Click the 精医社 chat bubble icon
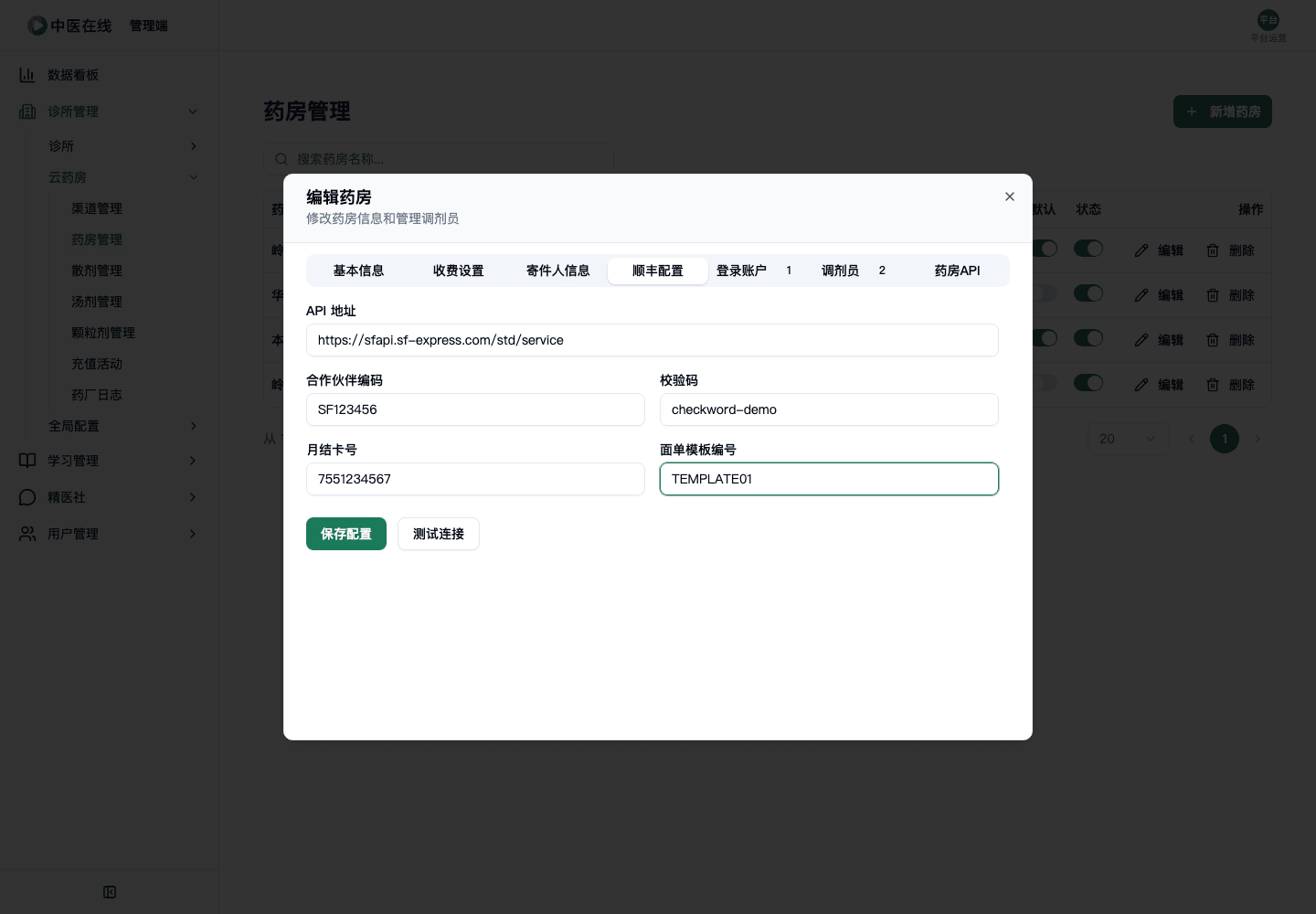The height and width of the screenshot is (914, 1316). (27, 497)
